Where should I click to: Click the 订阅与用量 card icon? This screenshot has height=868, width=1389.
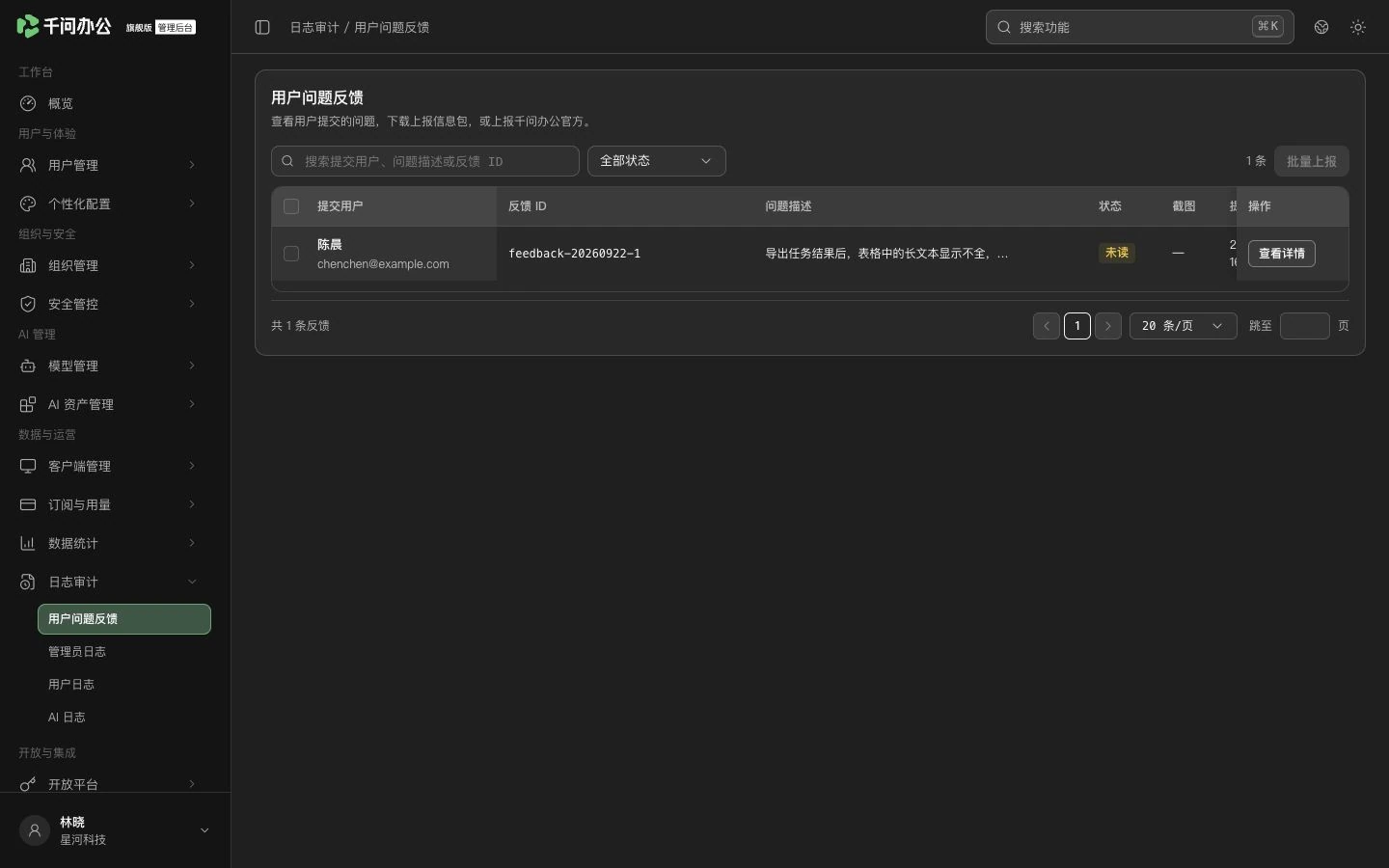[x=28, y=504]
